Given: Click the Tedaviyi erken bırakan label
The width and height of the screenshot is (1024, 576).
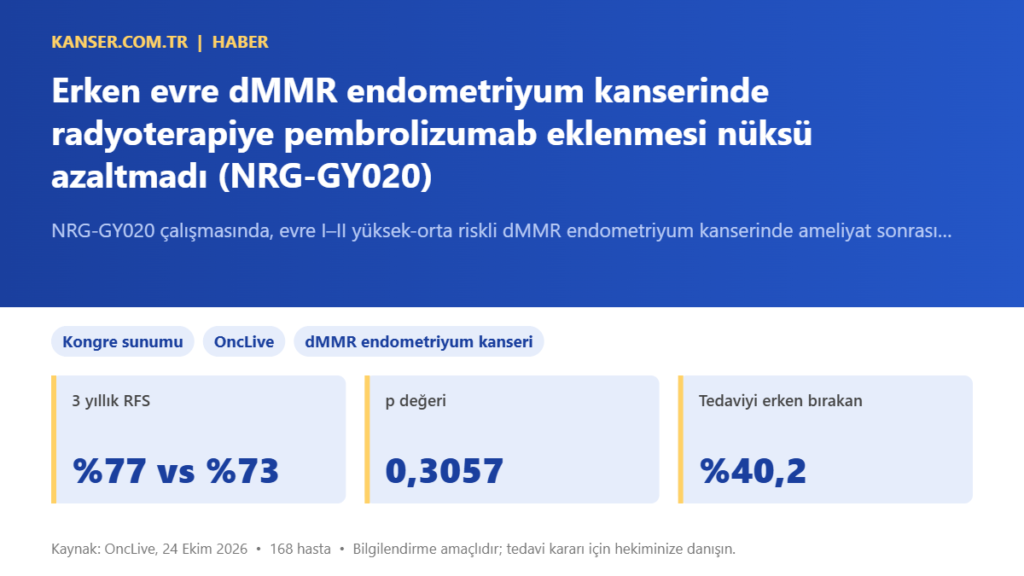Looking at the screenshot, I should 780,401.
